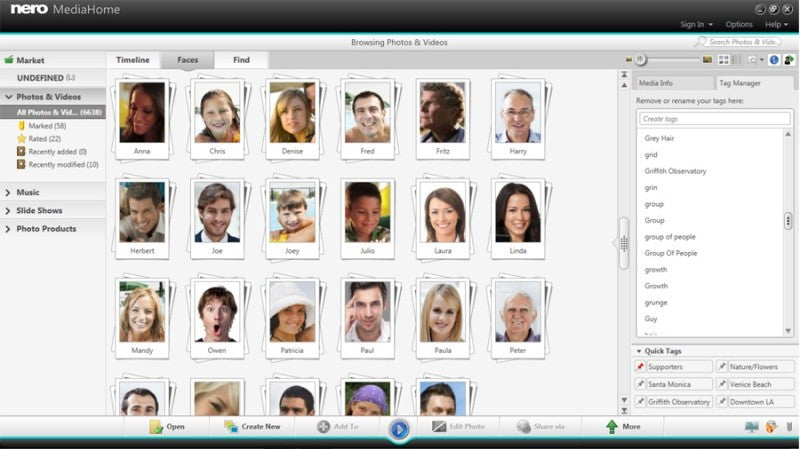Toggle pin on Supporters quick tag

tap(640, 366)
